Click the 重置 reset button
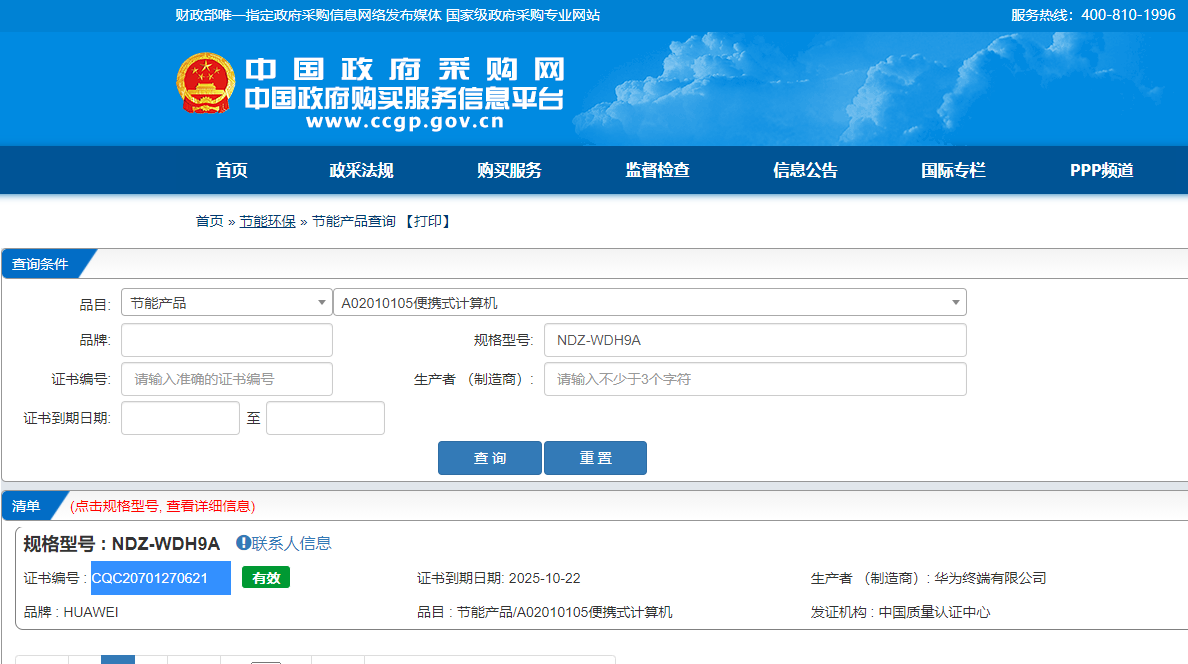 point(596,458)
